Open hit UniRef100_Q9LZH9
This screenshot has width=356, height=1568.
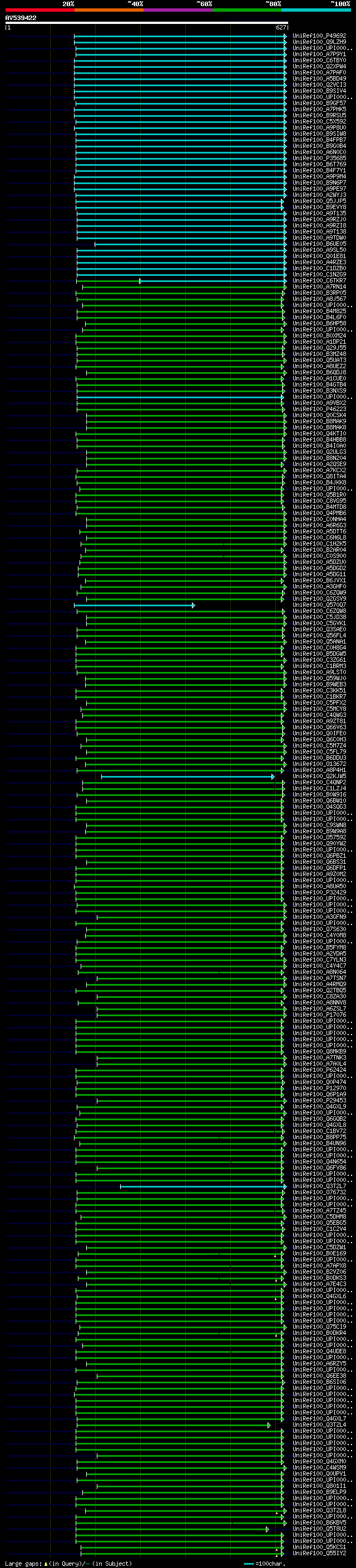point(319,42)
